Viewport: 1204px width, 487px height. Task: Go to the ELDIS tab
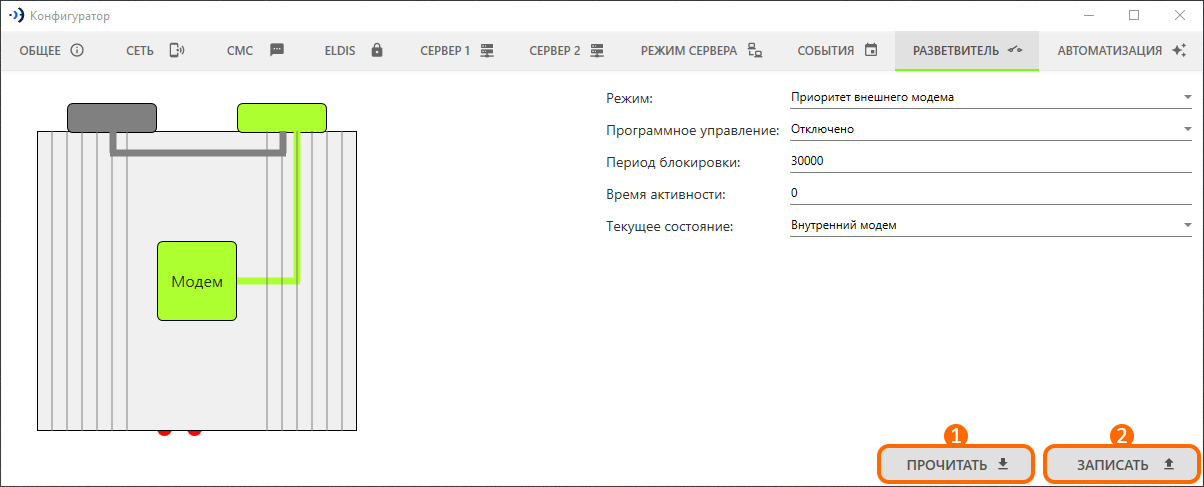[x=354, y=50]
